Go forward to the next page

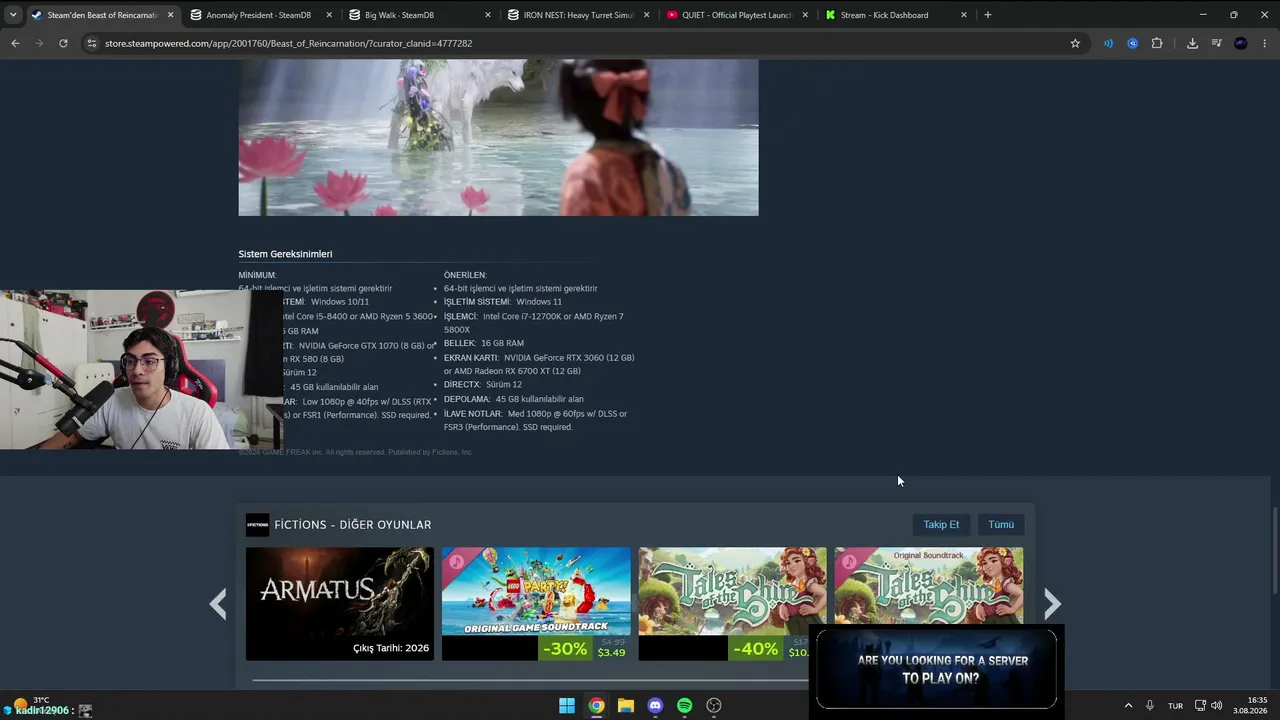coord(39,43)
